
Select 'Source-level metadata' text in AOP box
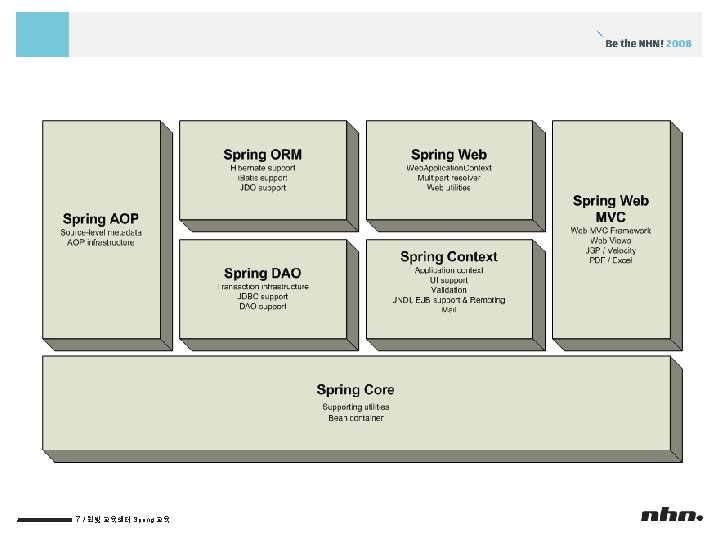point(101,233)
